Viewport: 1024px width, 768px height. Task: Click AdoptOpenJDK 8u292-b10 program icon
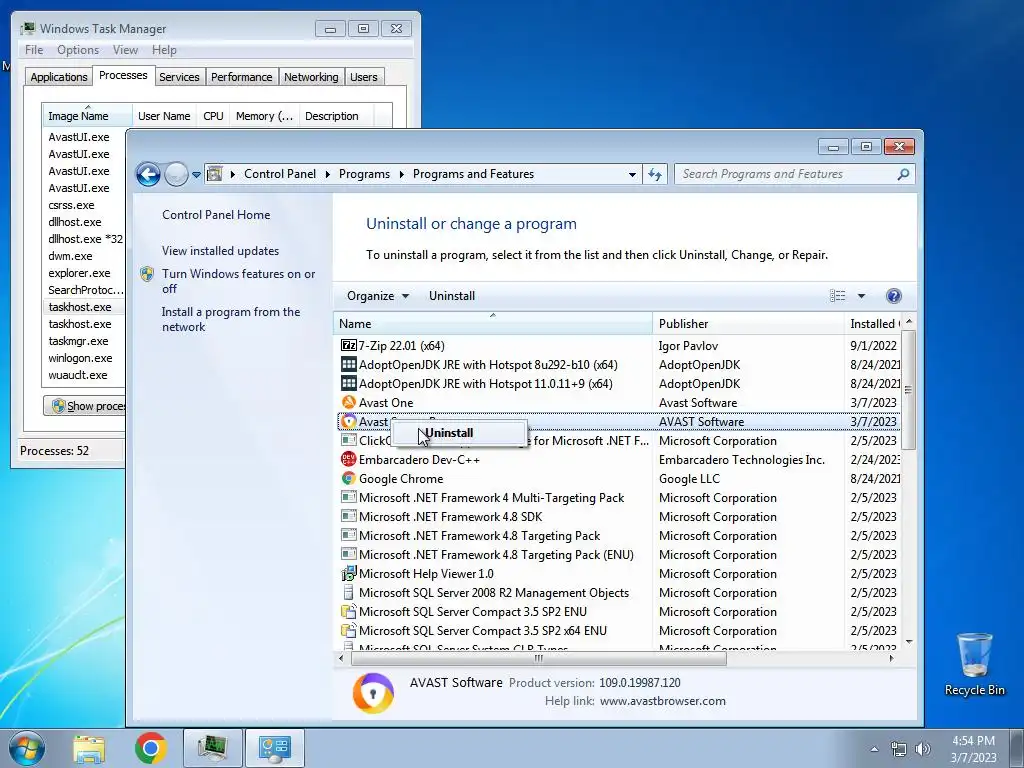coord(349,364)
